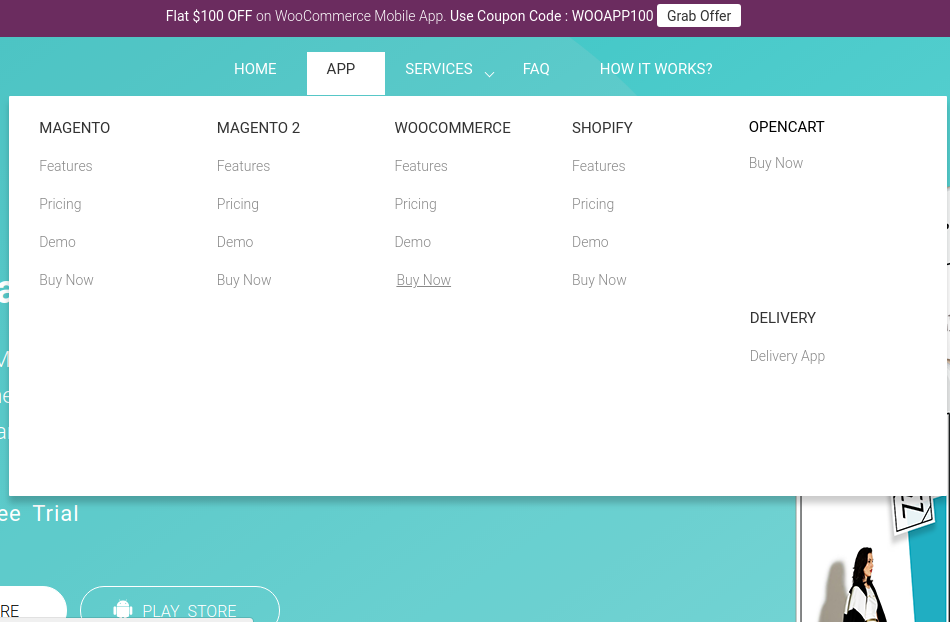The height and width of the screenshot is (622, 950).
Task: Open Demo under MAGENTO
Action: [x=58, y=242]
